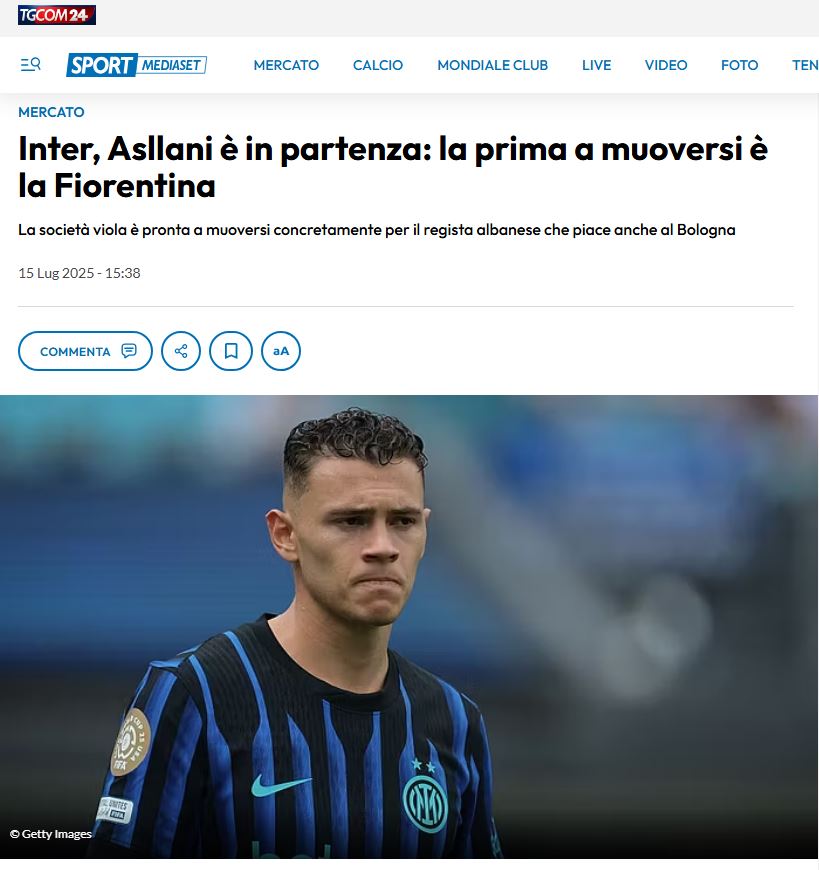Share the article via share icon
819x870 pixels.
pos(181,351)
